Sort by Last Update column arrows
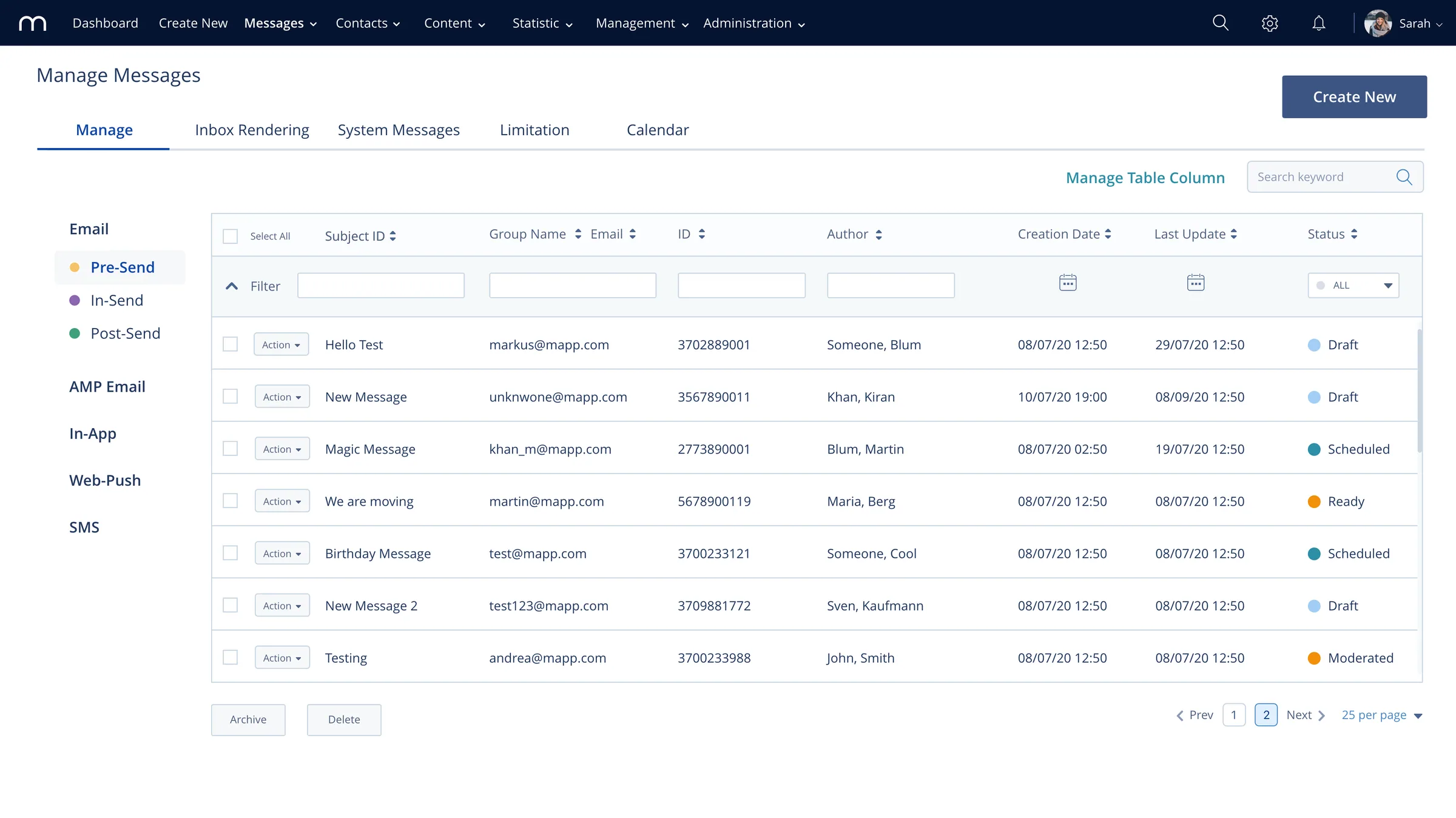This screenshot has width=1456, height=818. coord(1234,234)
